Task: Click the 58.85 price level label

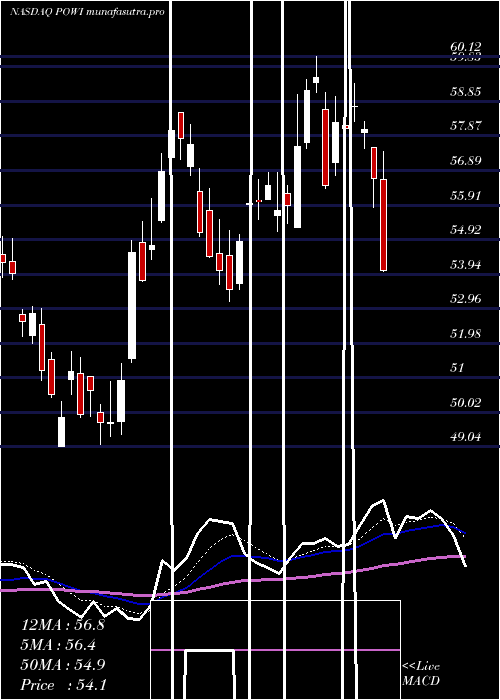Action: click(466, 92)
